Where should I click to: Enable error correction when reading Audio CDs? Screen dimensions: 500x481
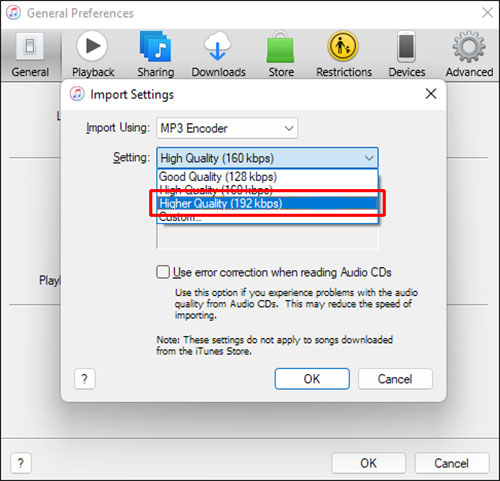click(x=163, y=272)
